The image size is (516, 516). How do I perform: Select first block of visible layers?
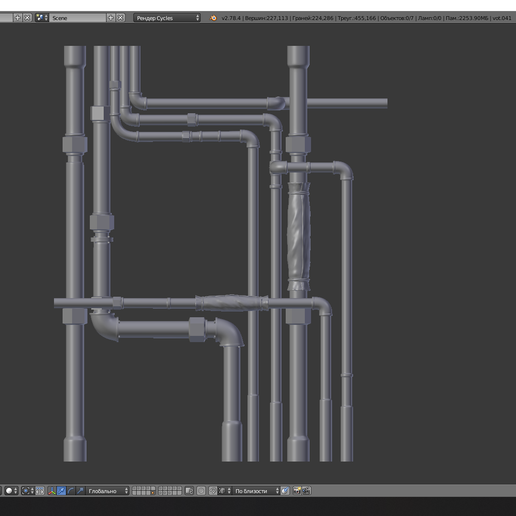144,491
